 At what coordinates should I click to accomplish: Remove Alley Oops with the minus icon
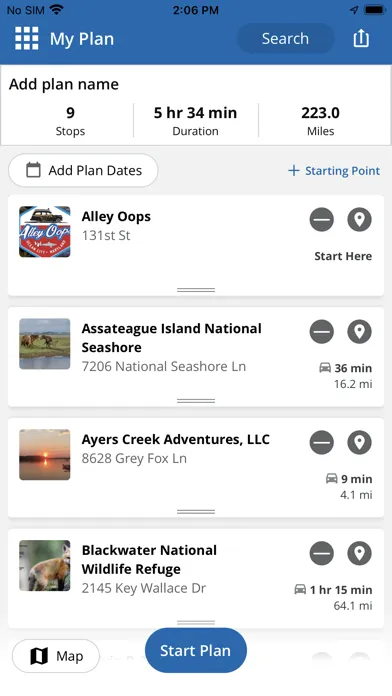tap(322, 220)
